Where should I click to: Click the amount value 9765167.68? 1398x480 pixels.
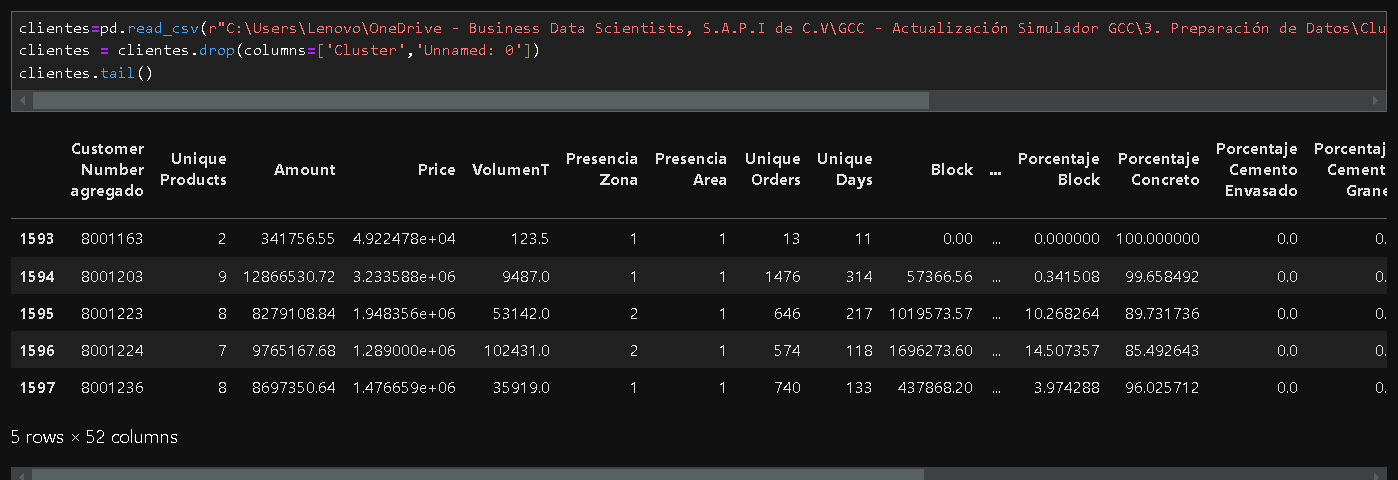click(289, 351)
